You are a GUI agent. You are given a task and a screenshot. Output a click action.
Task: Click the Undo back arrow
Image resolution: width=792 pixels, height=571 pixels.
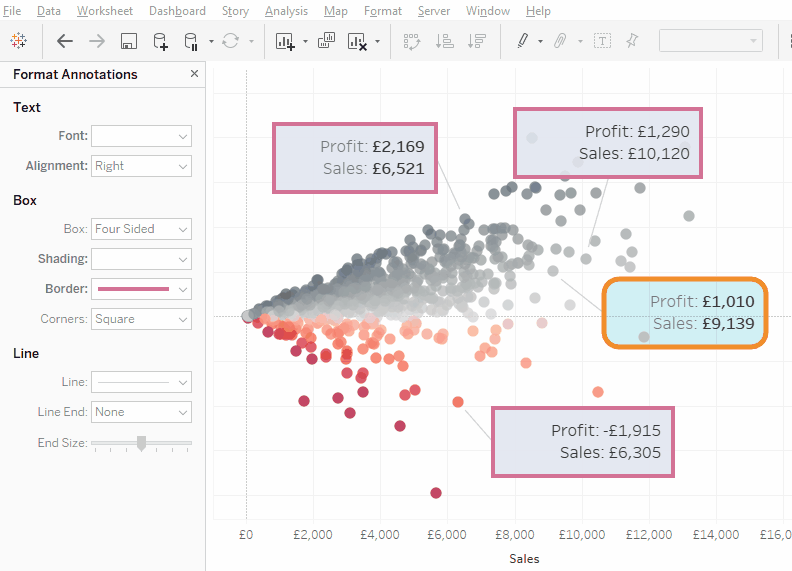(65, 41)
